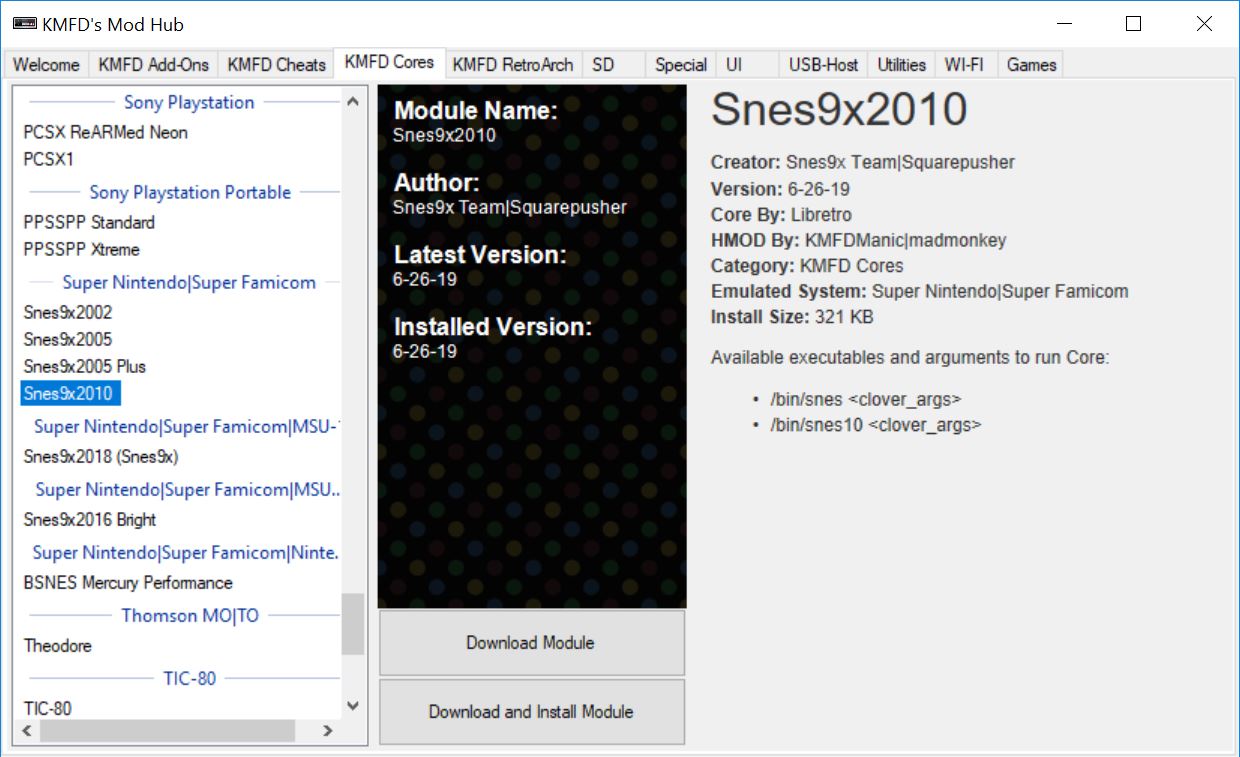
Task: Choose PPSSPP Xtreme in the list
Action: tap(81, 249)
